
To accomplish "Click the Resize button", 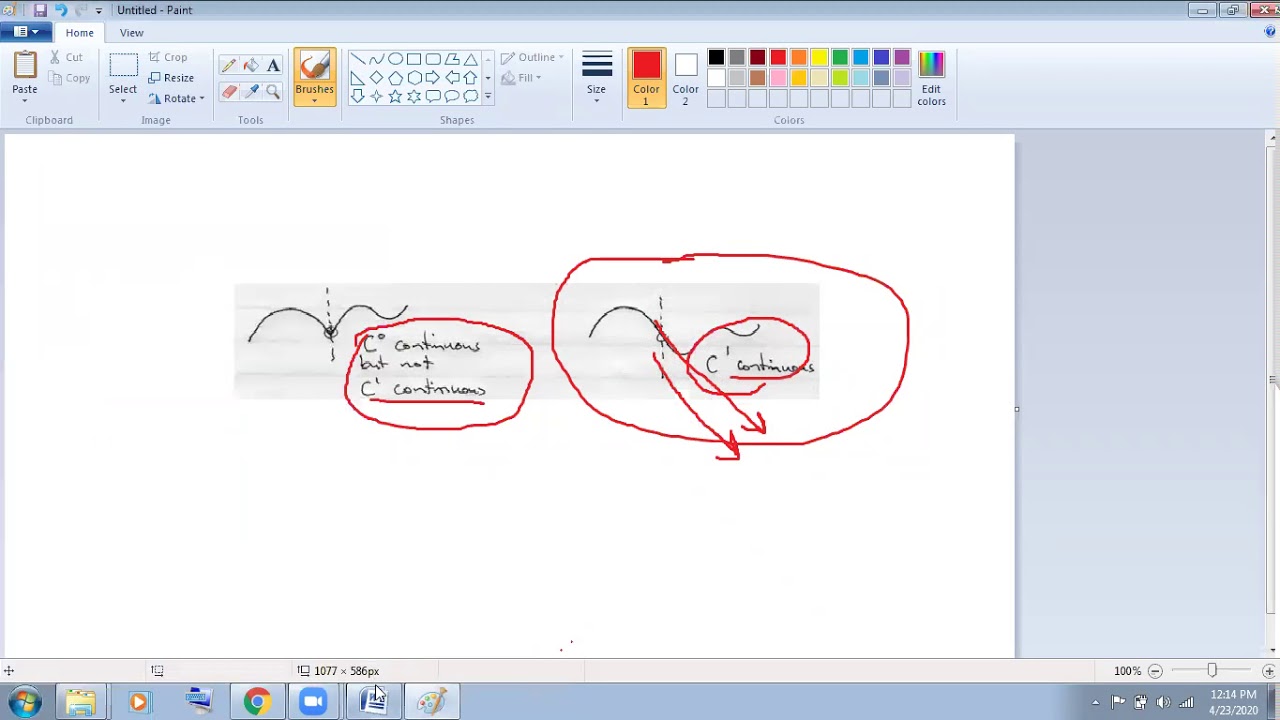I will pyautogui.click(x=171, y=78).
